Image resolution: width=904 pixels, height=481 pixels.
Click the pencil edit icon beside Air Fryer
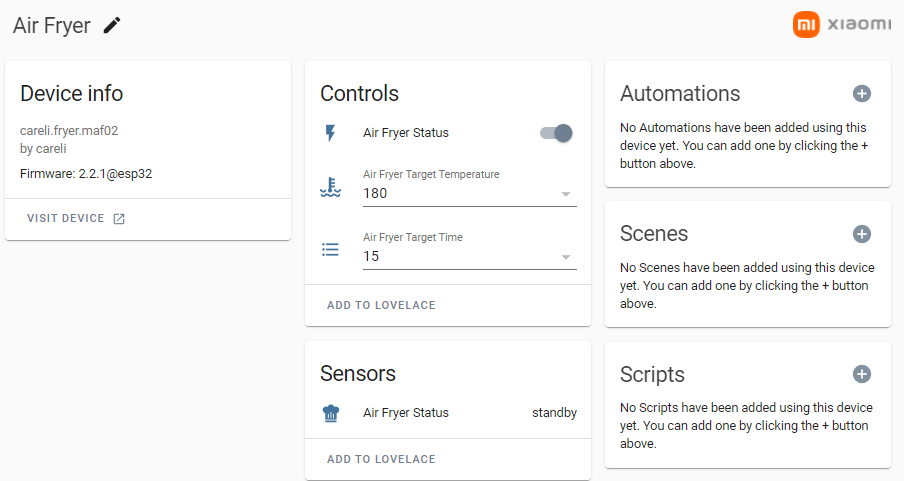point(112,25)
